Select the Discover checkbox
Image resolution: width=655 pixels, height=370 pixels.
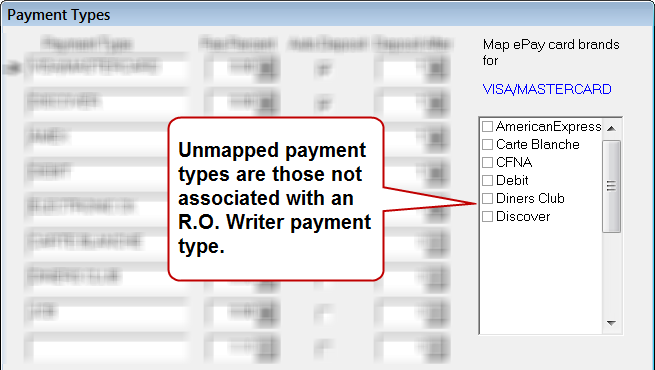(487, 216)
